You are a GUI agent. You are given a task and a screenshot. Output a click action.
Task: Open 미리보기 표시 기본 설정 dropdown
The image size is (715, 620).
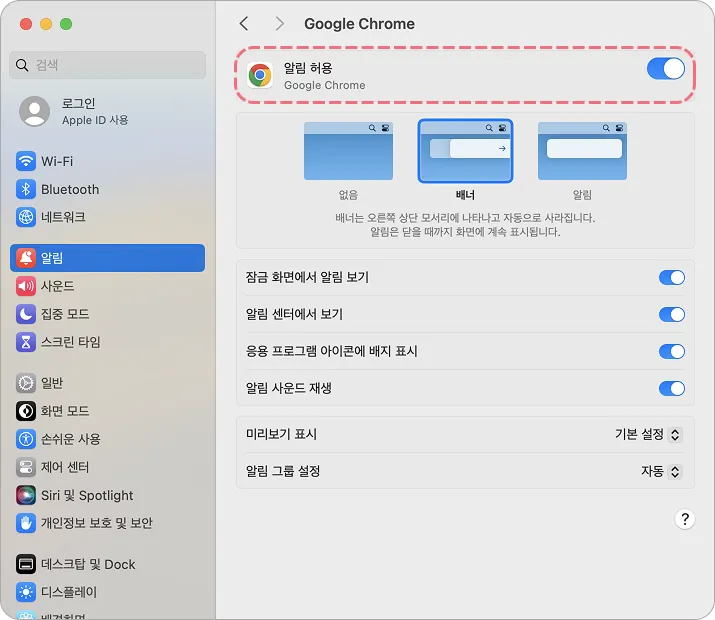pos(648,434)
